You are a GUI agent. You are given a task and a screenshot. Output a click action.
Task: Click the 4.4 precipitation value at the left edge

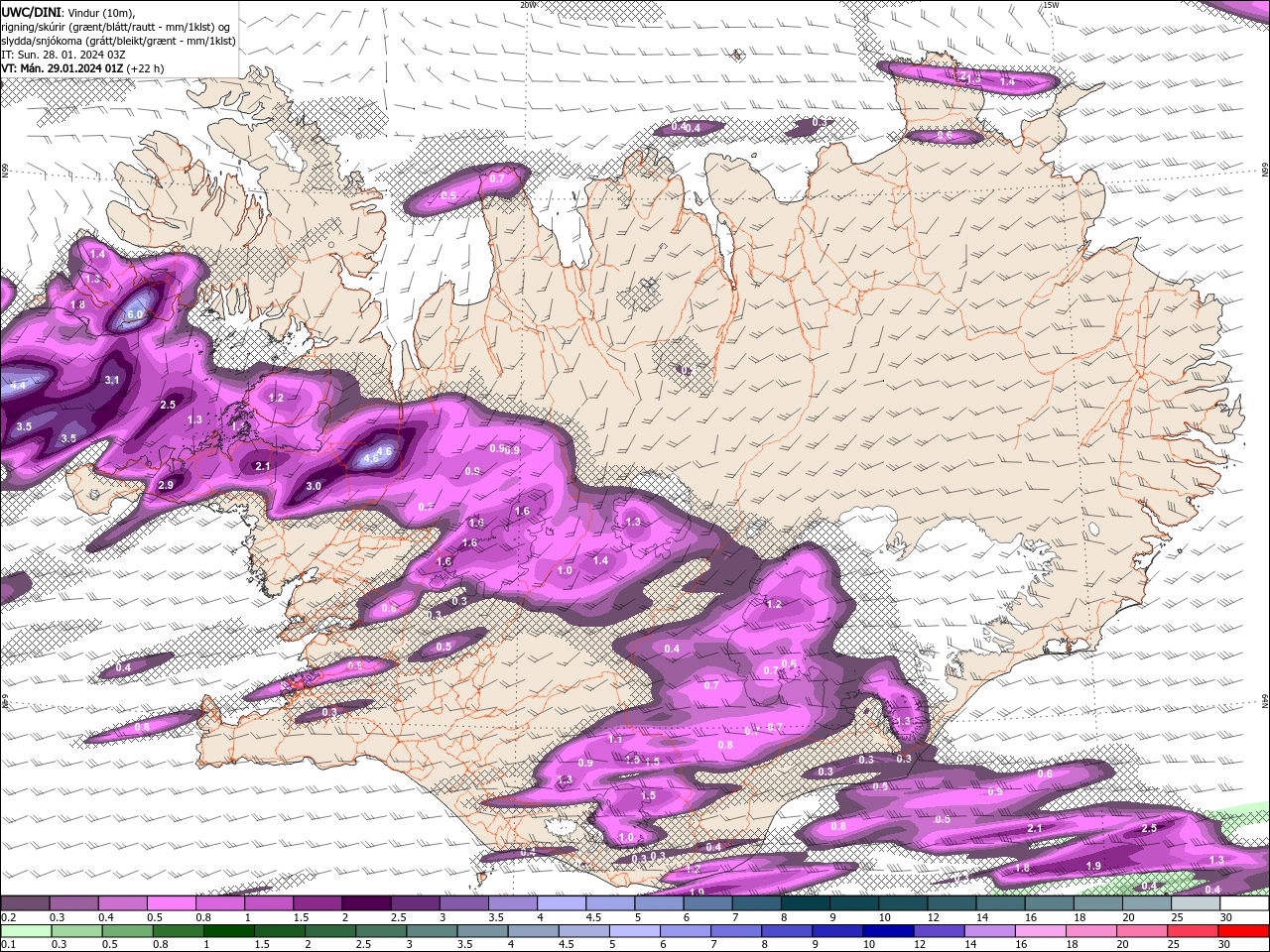pyautogui.click(x=18, y=385)
